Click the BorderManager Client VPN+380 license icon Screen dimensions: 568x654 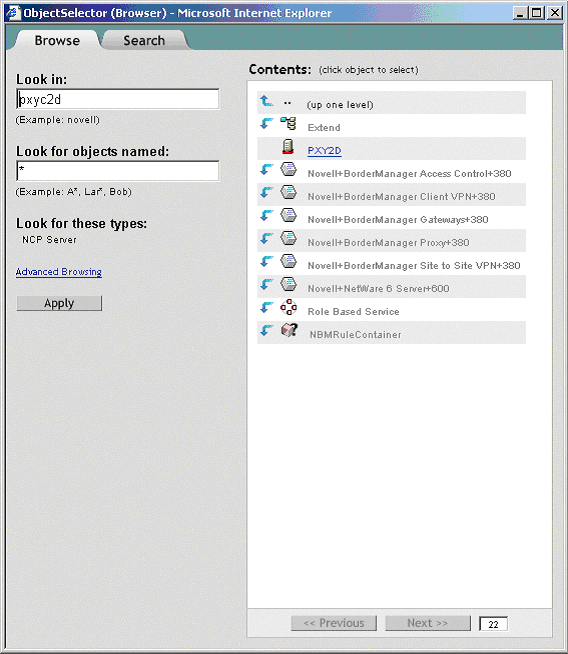288,193
